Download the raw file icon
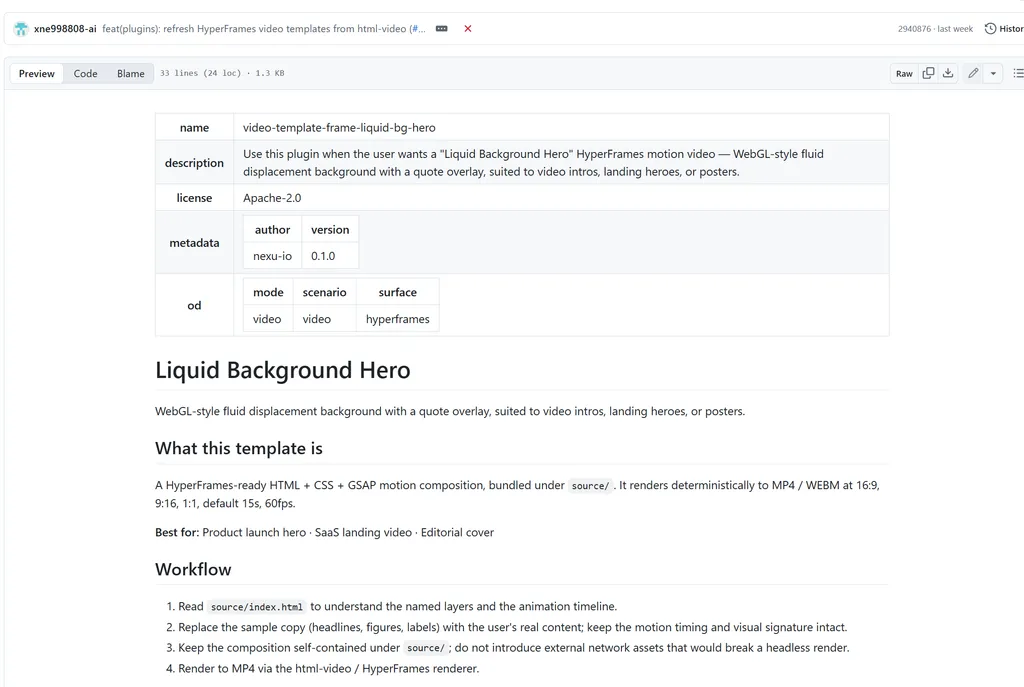This screenshot has width=1024, height=687. [x=948, y=73]
